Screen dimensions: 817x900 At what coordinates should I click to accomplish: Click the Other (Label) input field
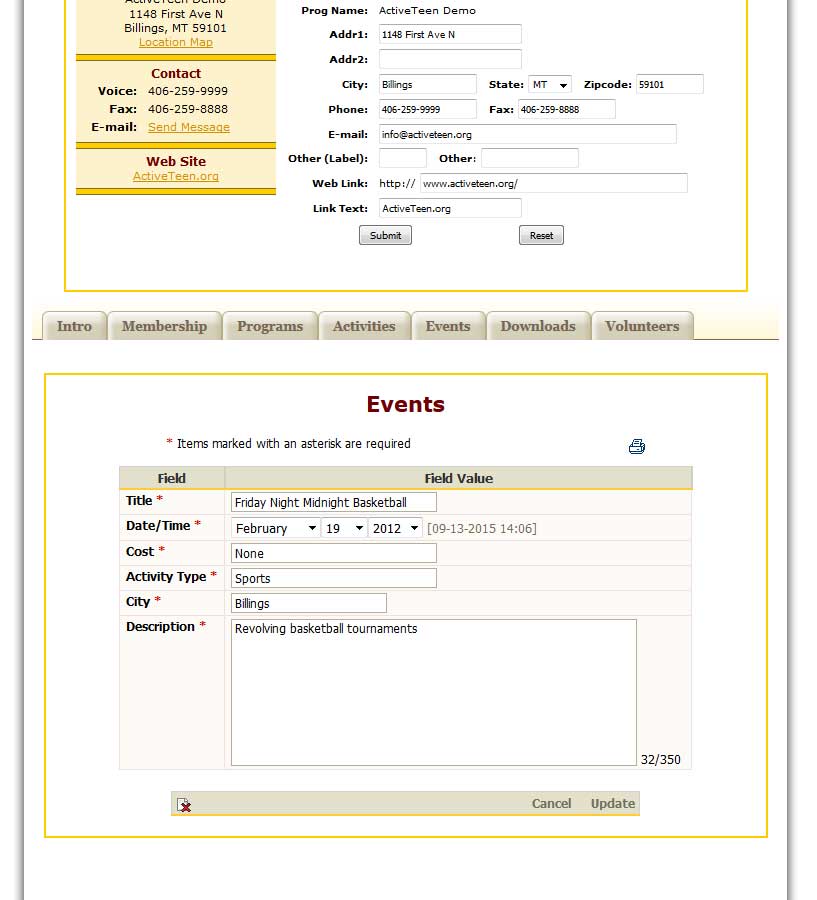[x=402, y=158]
